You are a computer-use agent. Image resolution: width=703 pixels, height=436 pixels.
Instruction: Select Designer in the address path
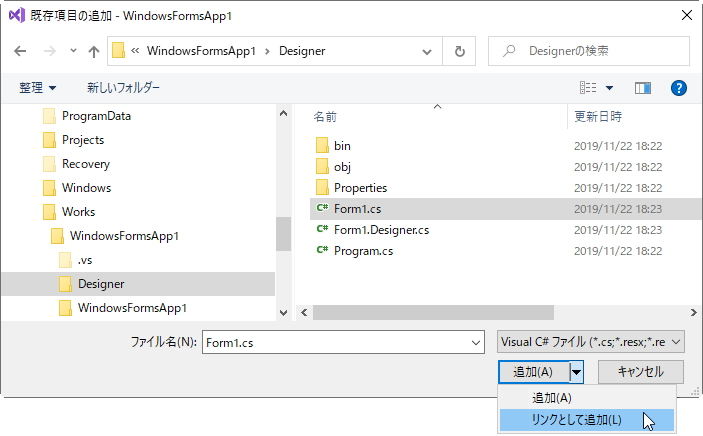302,51
